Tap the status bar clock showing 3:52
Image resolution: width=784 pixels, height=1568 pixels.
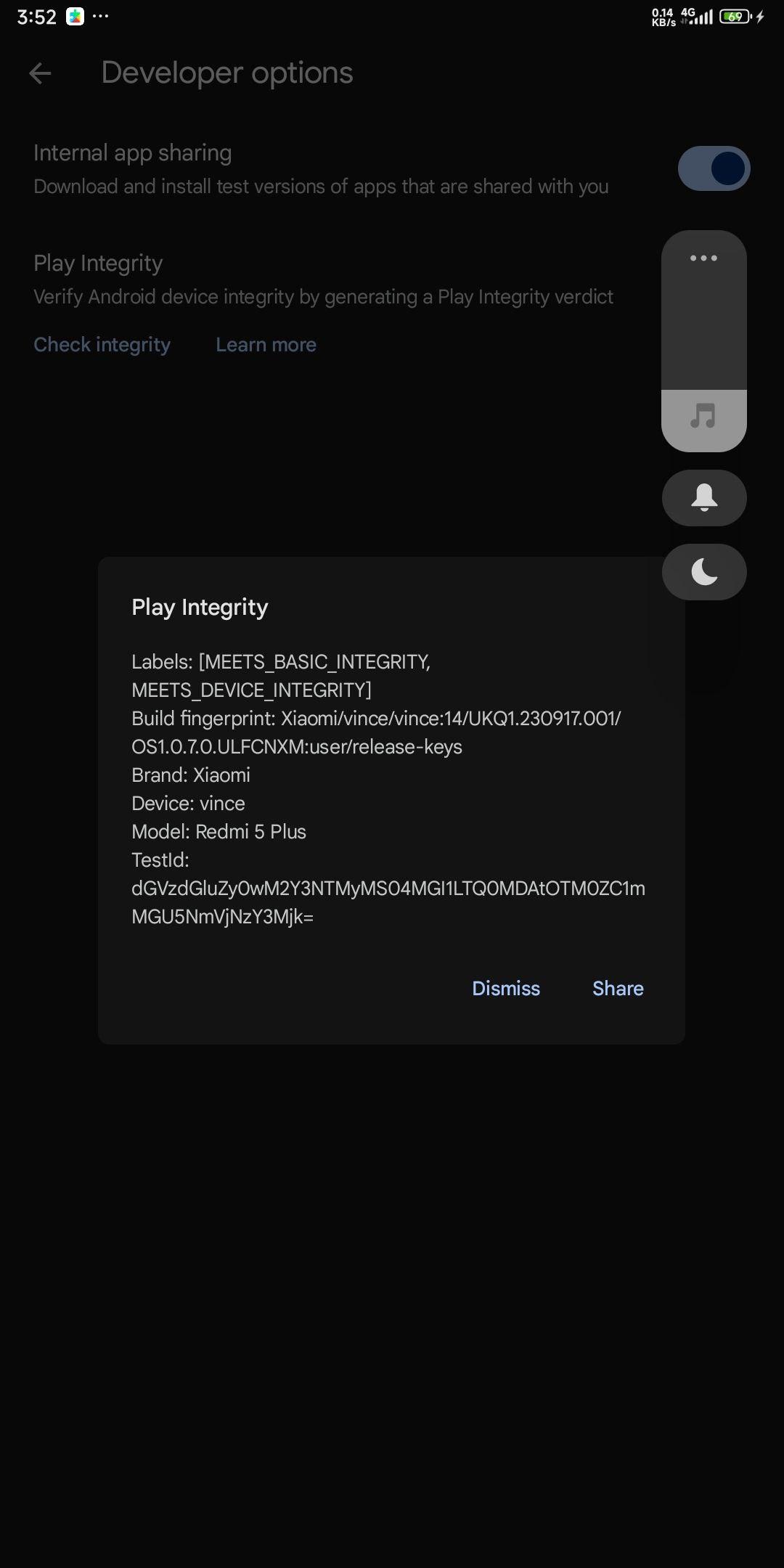point(36,17)
